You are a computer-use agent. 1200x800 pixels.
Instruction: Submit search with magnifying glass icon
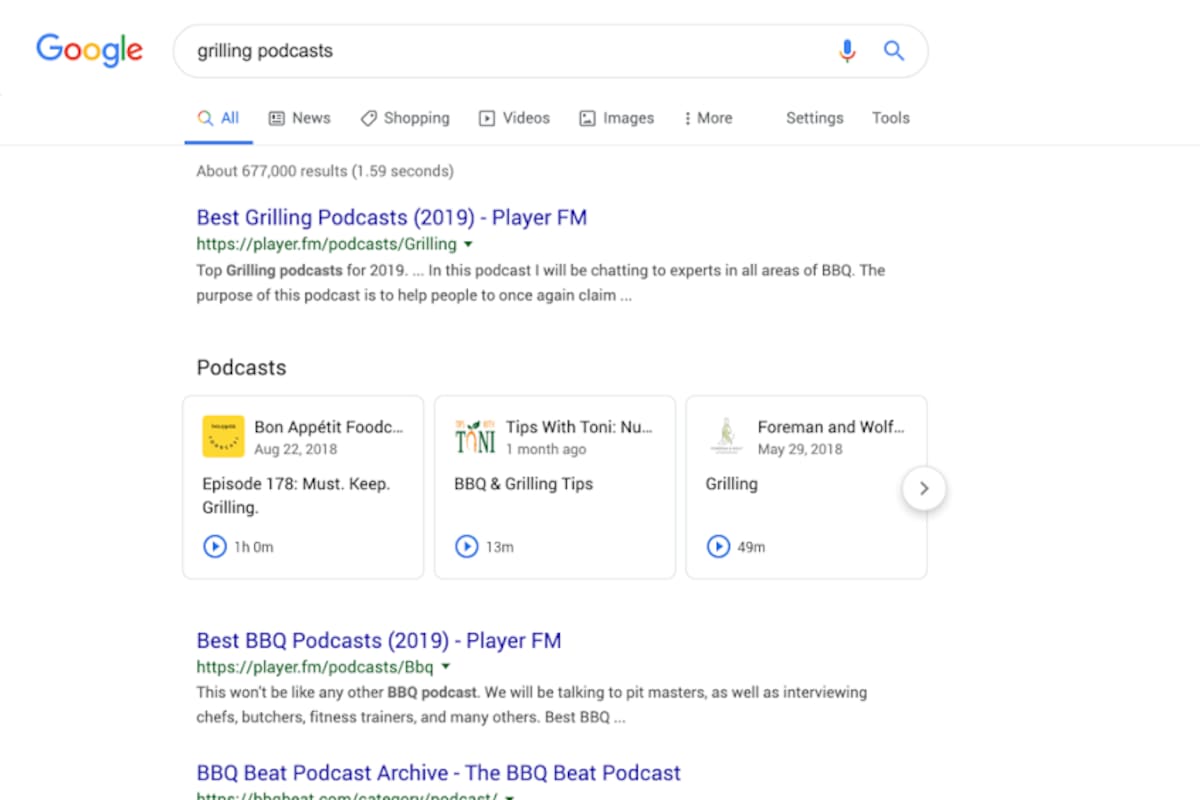pyautogui.click(x=894, y=51)
